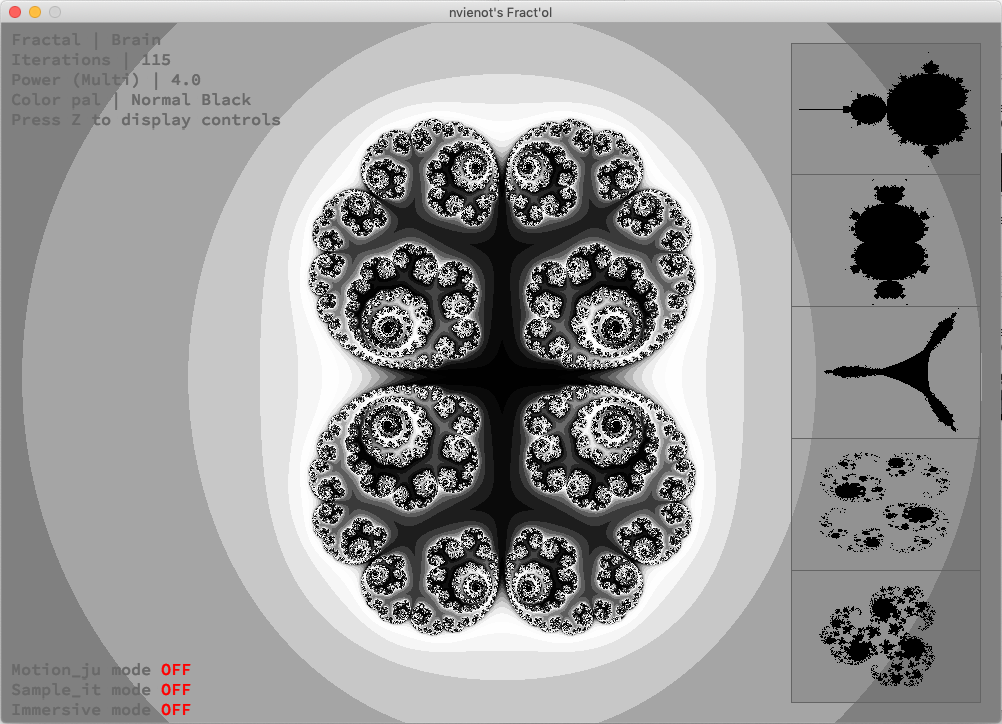
Task: Minimize the Fract'ol window with yellow button
Action: (35, 12)
